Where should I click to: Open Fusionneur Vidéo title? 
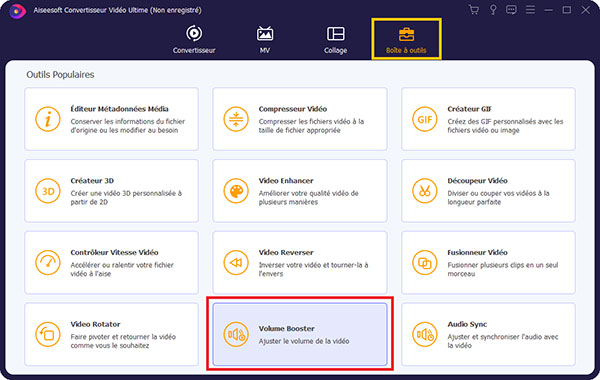tap(478, 253)
